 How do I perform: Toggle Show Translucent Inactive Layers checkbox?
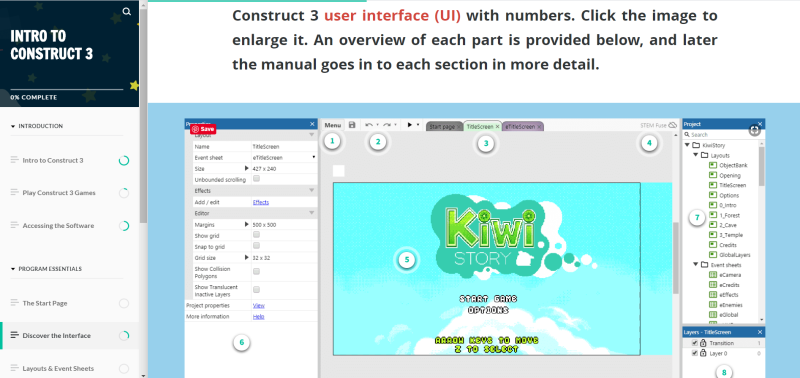point(257,290)
